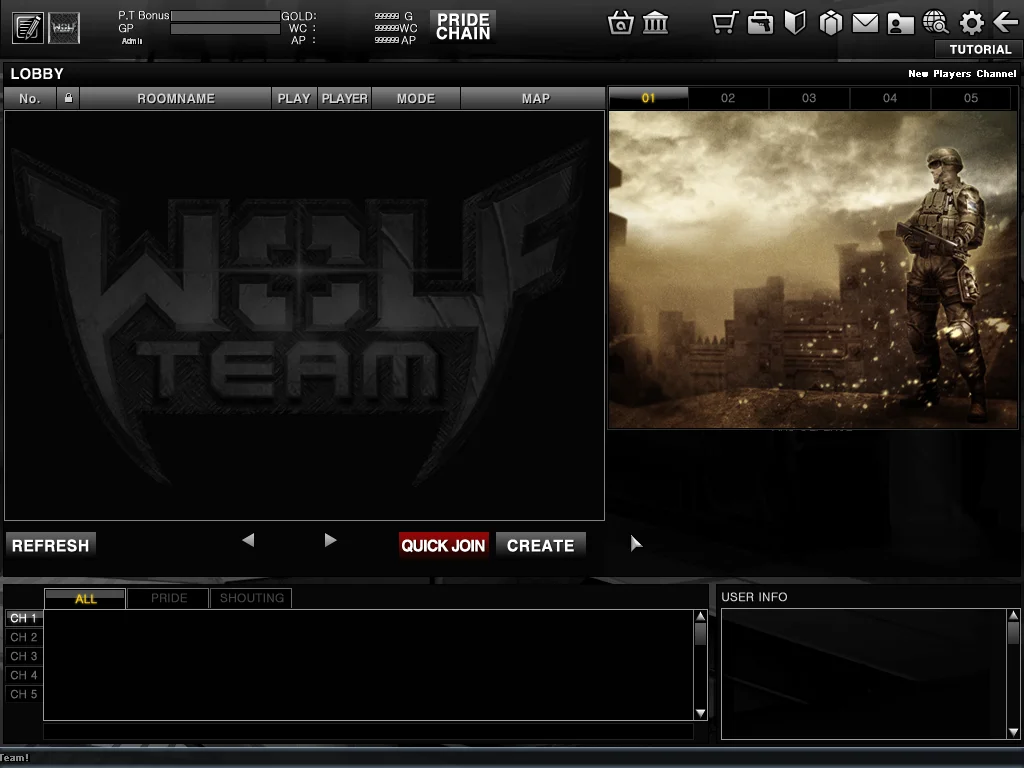Switch to the PRIDE chat tab
1024x768 pixels.
tap(168, 598)
